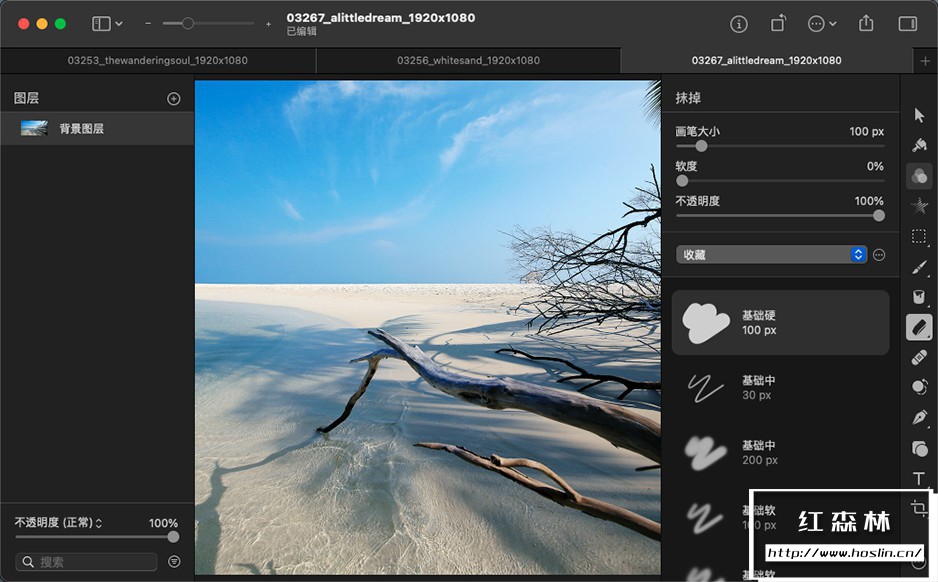Toggle the layer filter options
Viewport: 938px width, 582px height.
(173, 561)
